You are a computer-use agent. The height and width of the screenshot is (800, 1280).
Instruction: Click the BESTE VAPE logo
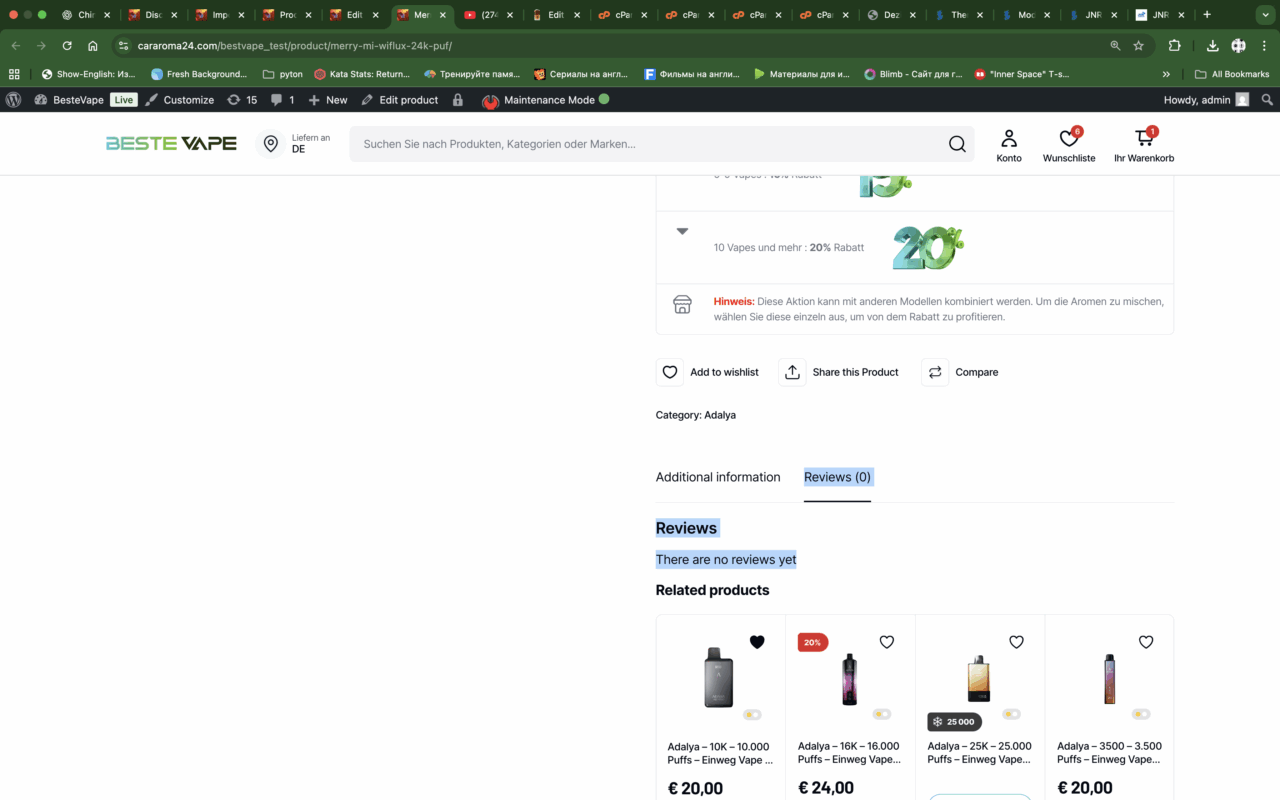171,144
